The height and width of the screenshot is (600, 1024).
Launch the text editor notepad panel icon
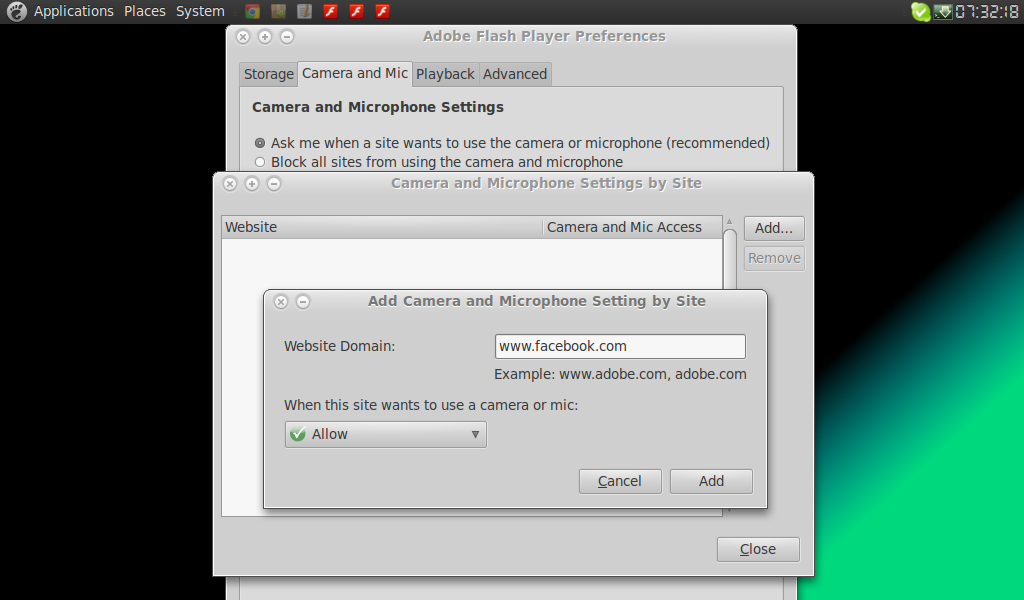coord(304,11)
